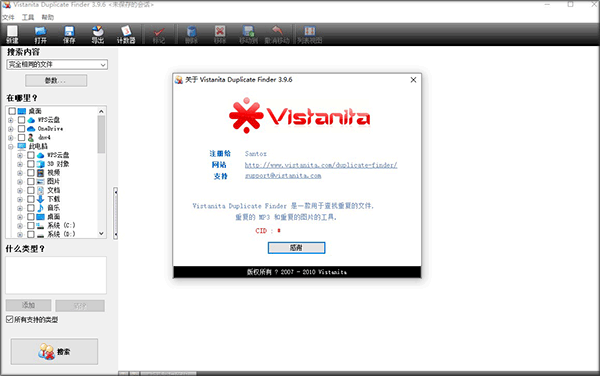
Task: Click the 音乐 tree item label
Action: coord(54,208)
